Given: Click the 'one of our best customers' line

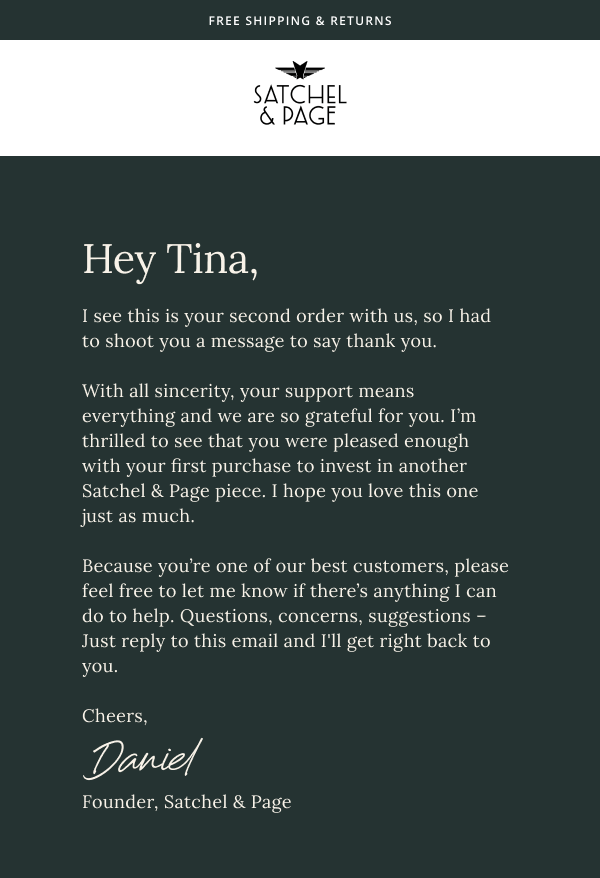Looking at the screenshot, I should click(x=295, y=566).
